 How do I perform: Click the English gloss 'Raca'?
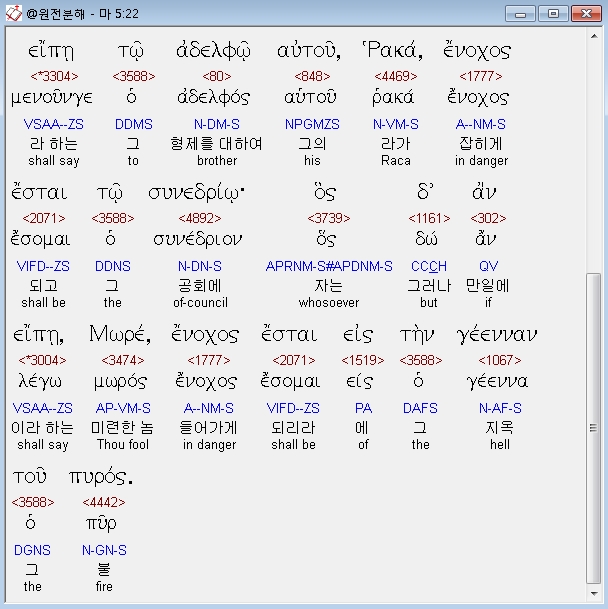click(x=395, y=160)
